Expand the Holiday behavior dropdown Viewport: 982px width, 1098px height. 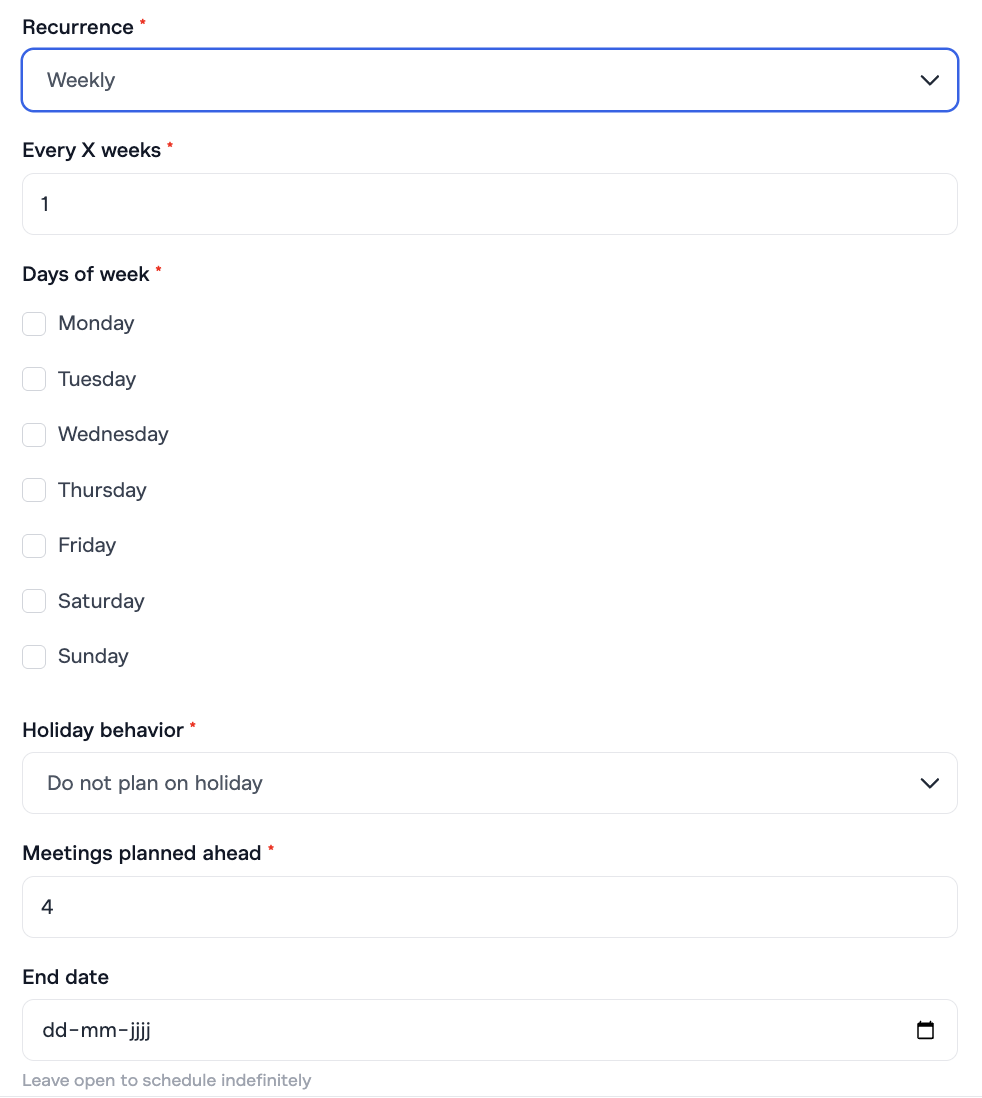click(490, 783)
